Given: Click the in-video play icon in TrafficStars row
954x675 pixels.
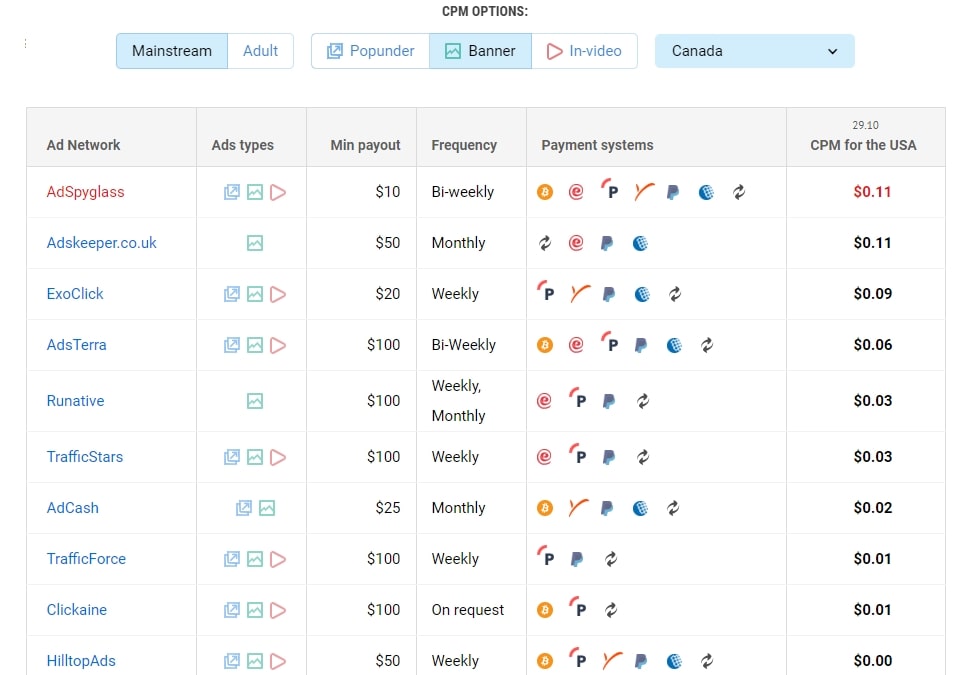Looking at the screenshot, I should coord(278,458).
